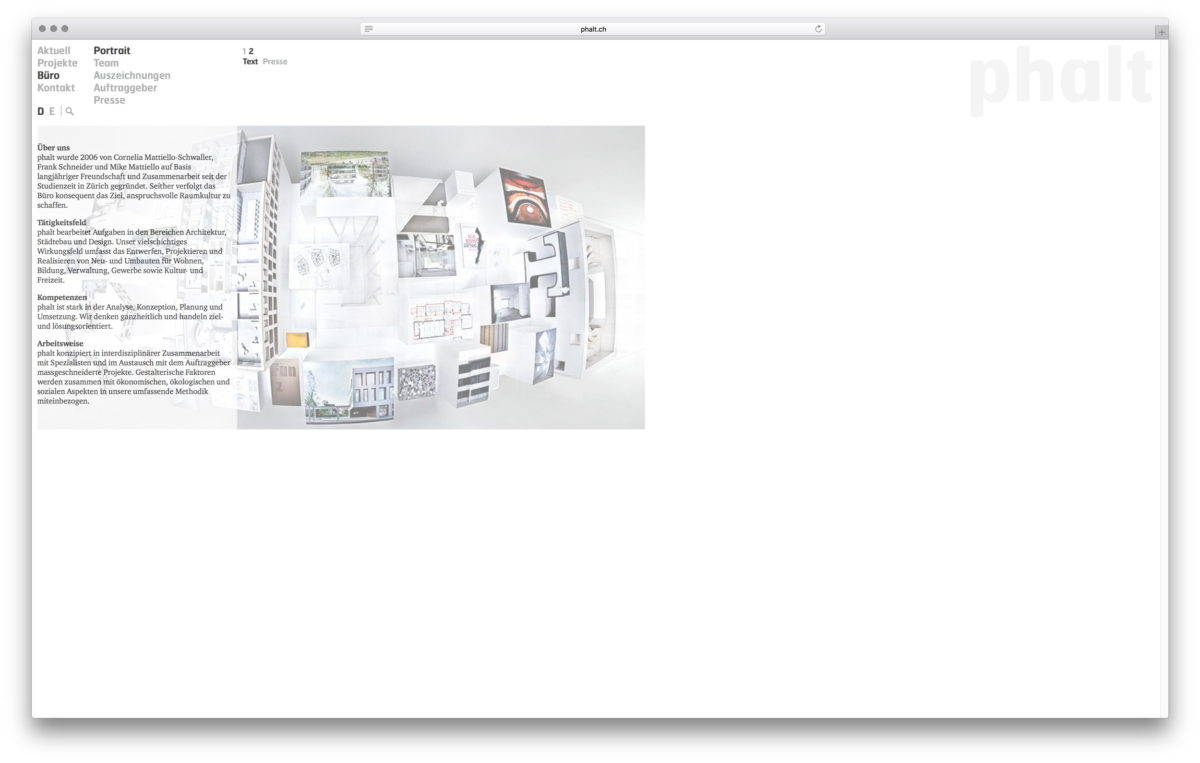The image size is (1200, 763).
Task: Reload the page in address bar
Action: [818, 29]
